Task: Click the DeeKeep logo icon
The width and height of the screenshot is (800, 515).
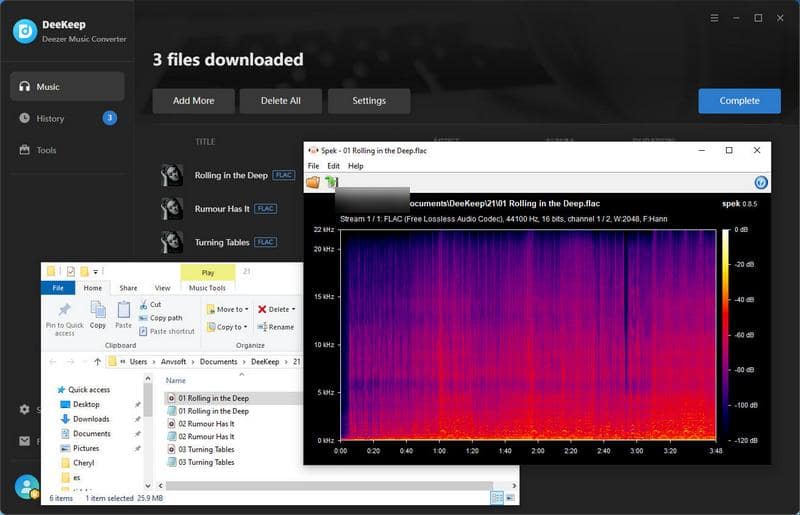Action: (25, 31)
